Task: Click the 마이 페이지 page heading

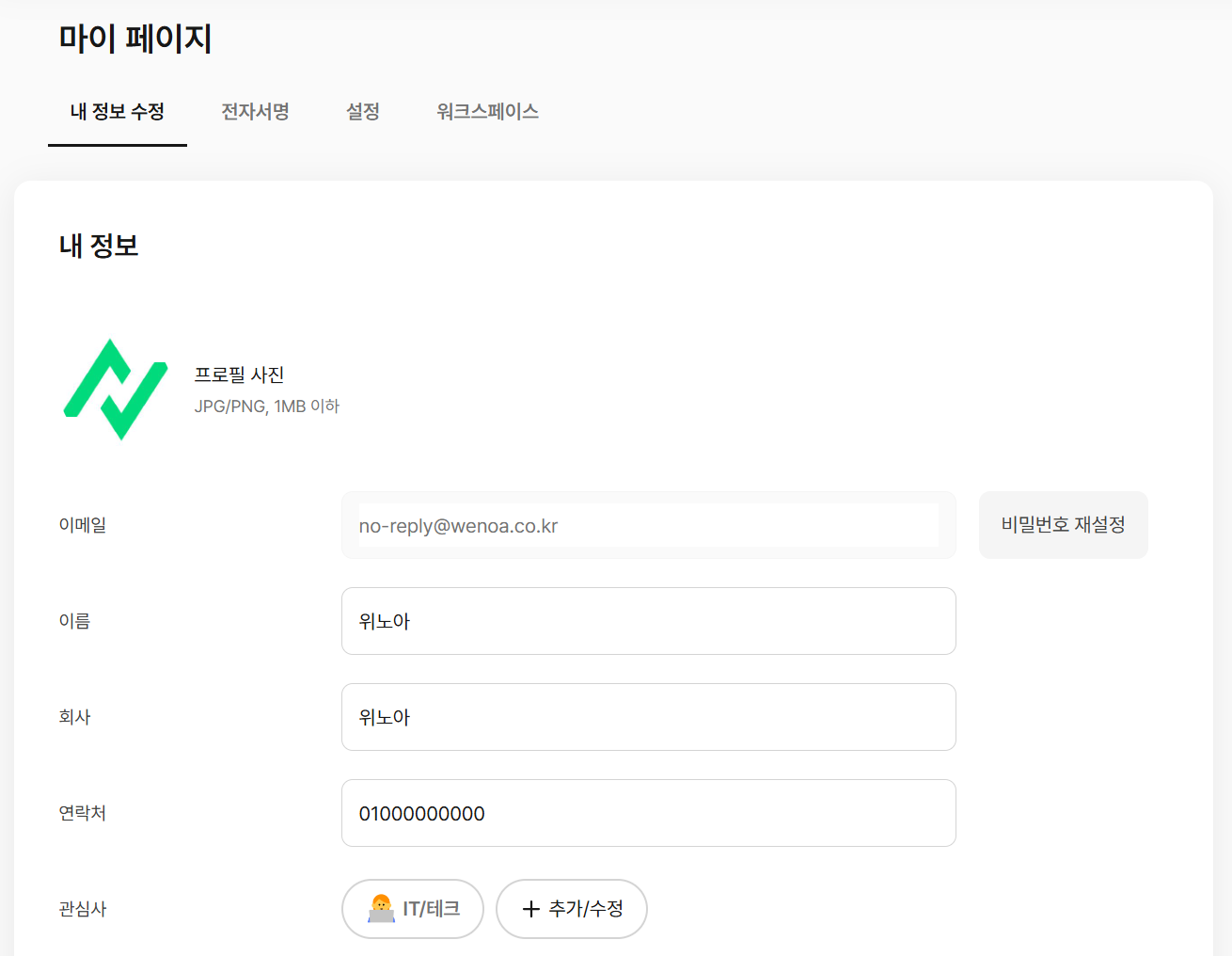Action: pyautogui.click(x=135, y=39)
